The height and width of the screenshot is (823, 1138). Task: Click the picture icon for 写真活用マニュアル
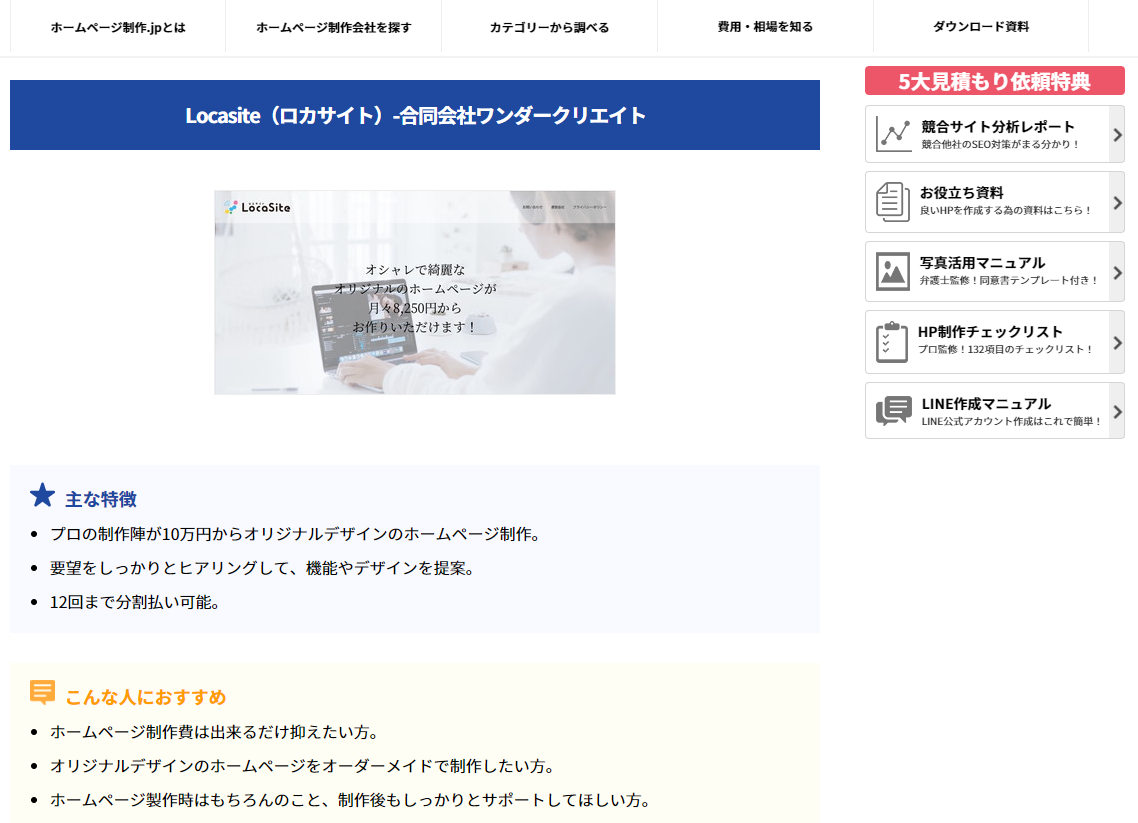(x=893, y=271)
